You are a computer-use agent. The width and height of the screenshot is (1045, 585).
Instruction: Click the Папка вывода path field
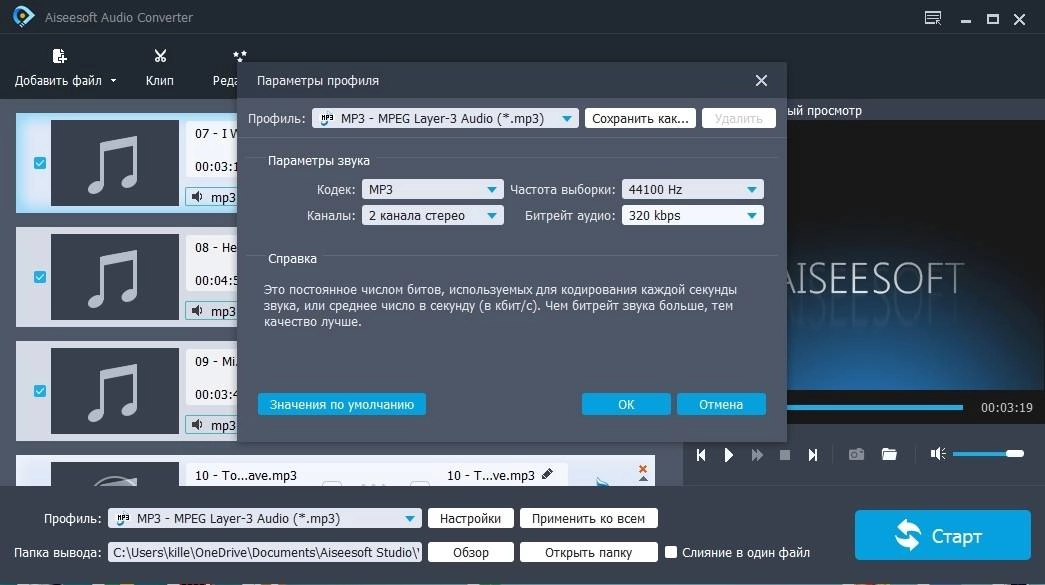pyautogui.click(x=265, y=552)
